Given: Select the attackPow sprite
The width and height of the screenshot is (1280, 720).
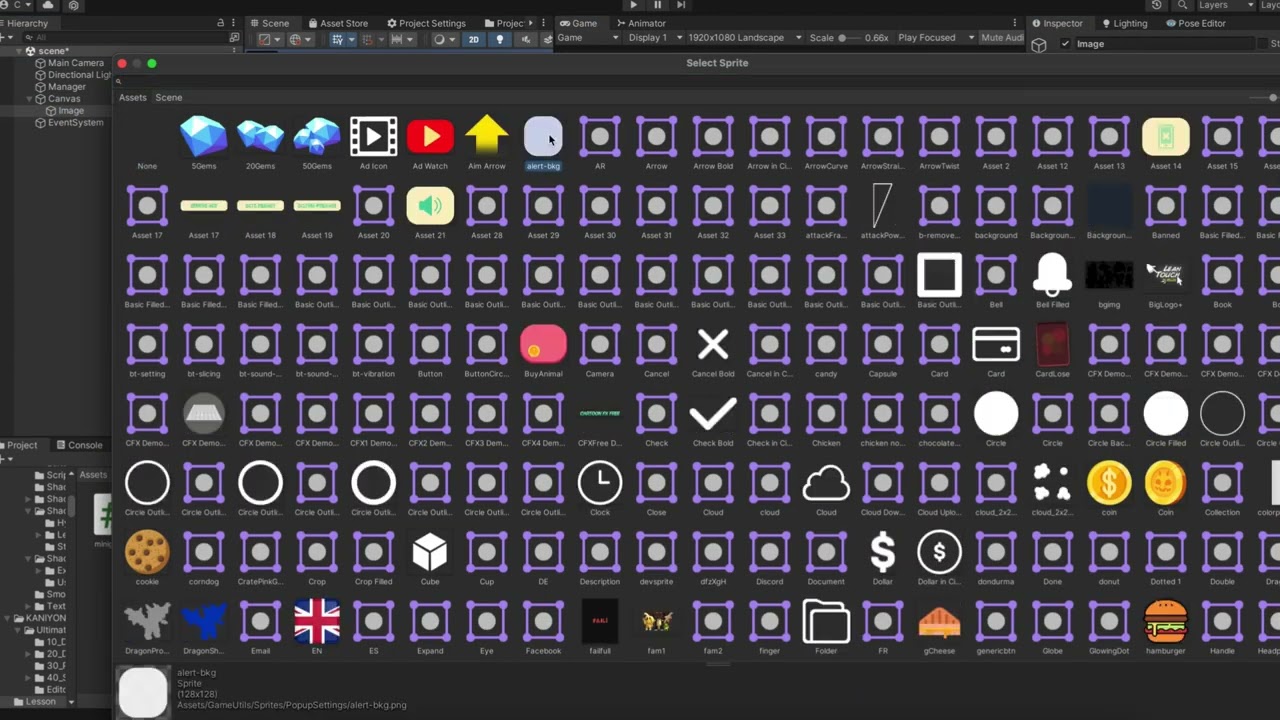Looking at the screenshot, I should pyautogui.click(x=882, y=206).
